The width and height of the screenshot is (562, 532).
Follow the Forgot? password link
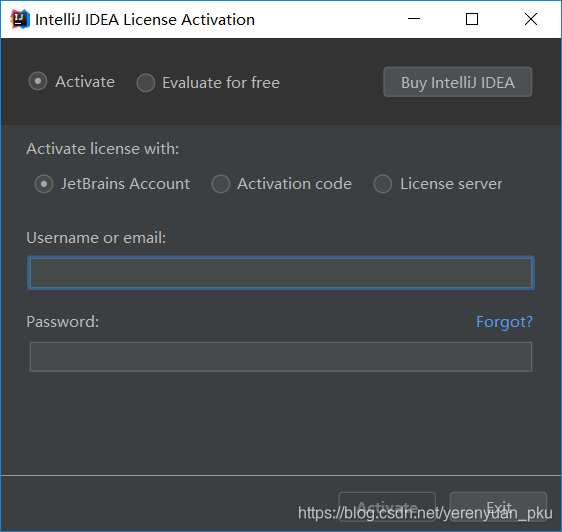(x=504, y=322)
